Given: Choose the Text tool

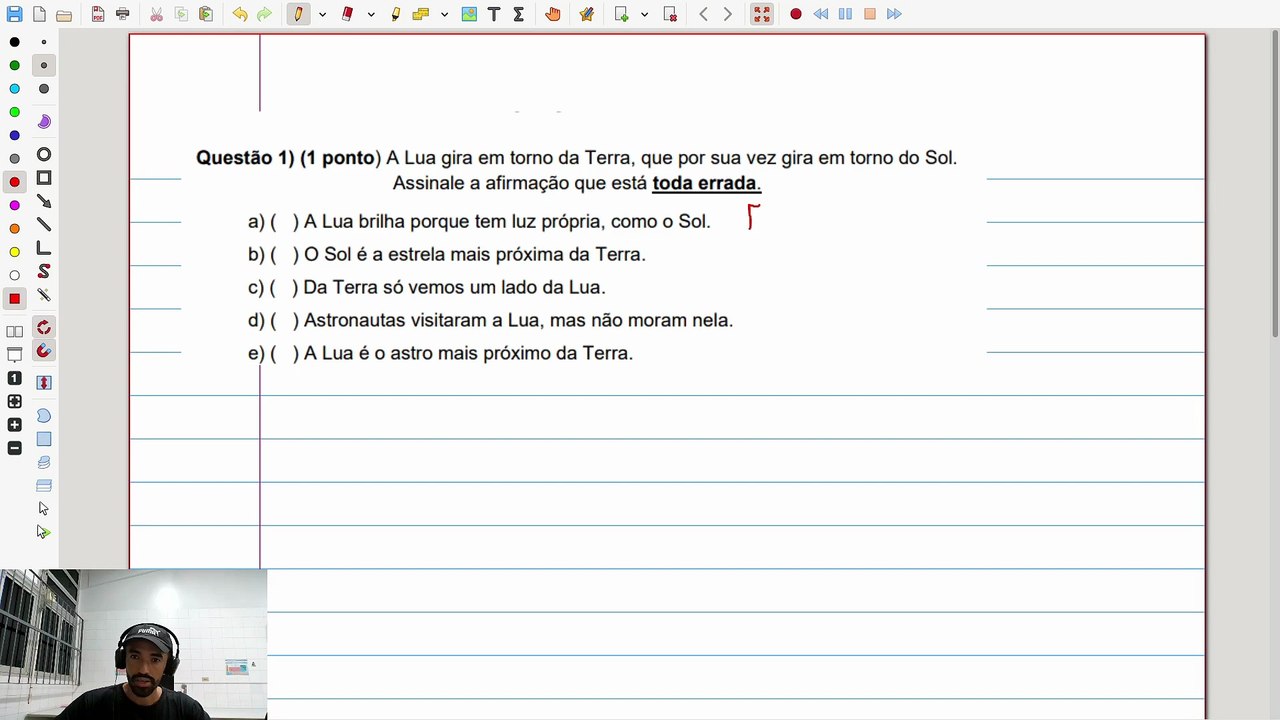Looking at the screenshot, I should pyautogui.click(x=494, y=14).
